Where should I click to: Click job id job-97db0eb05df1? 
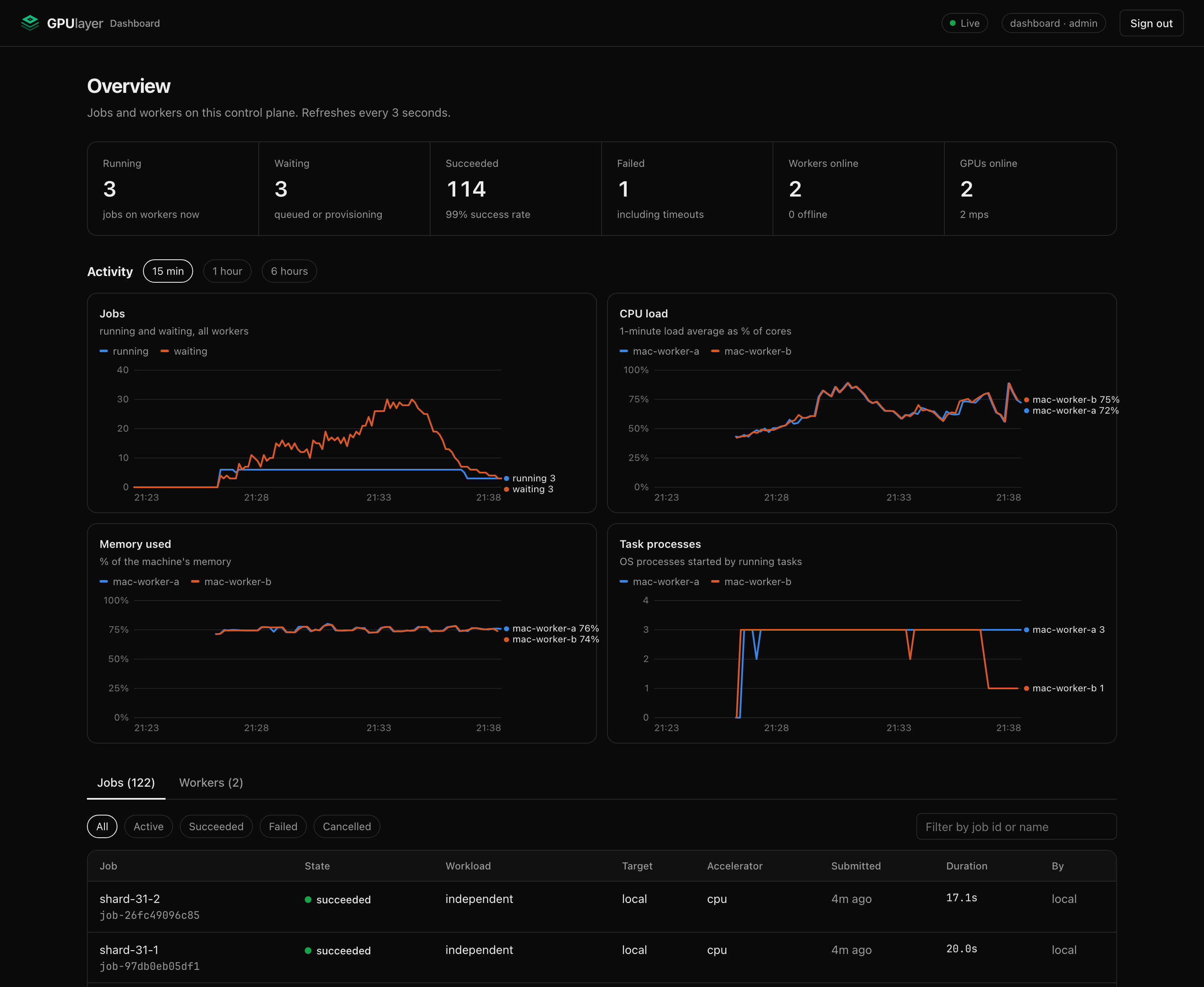pos(149,967)
